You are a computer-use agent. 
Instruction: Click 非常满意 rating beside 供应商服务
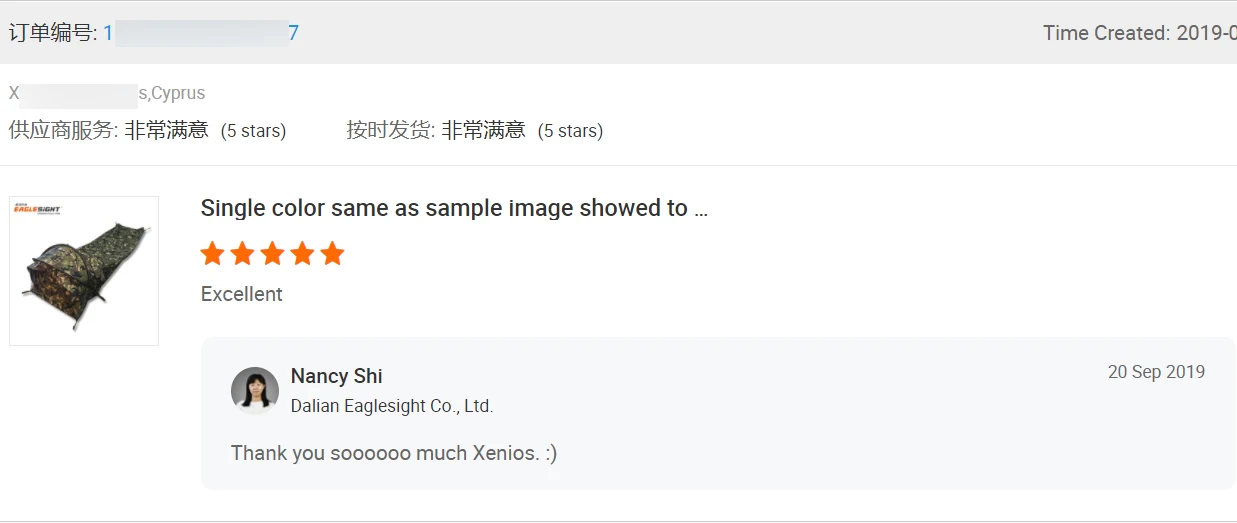click(166, 130)
